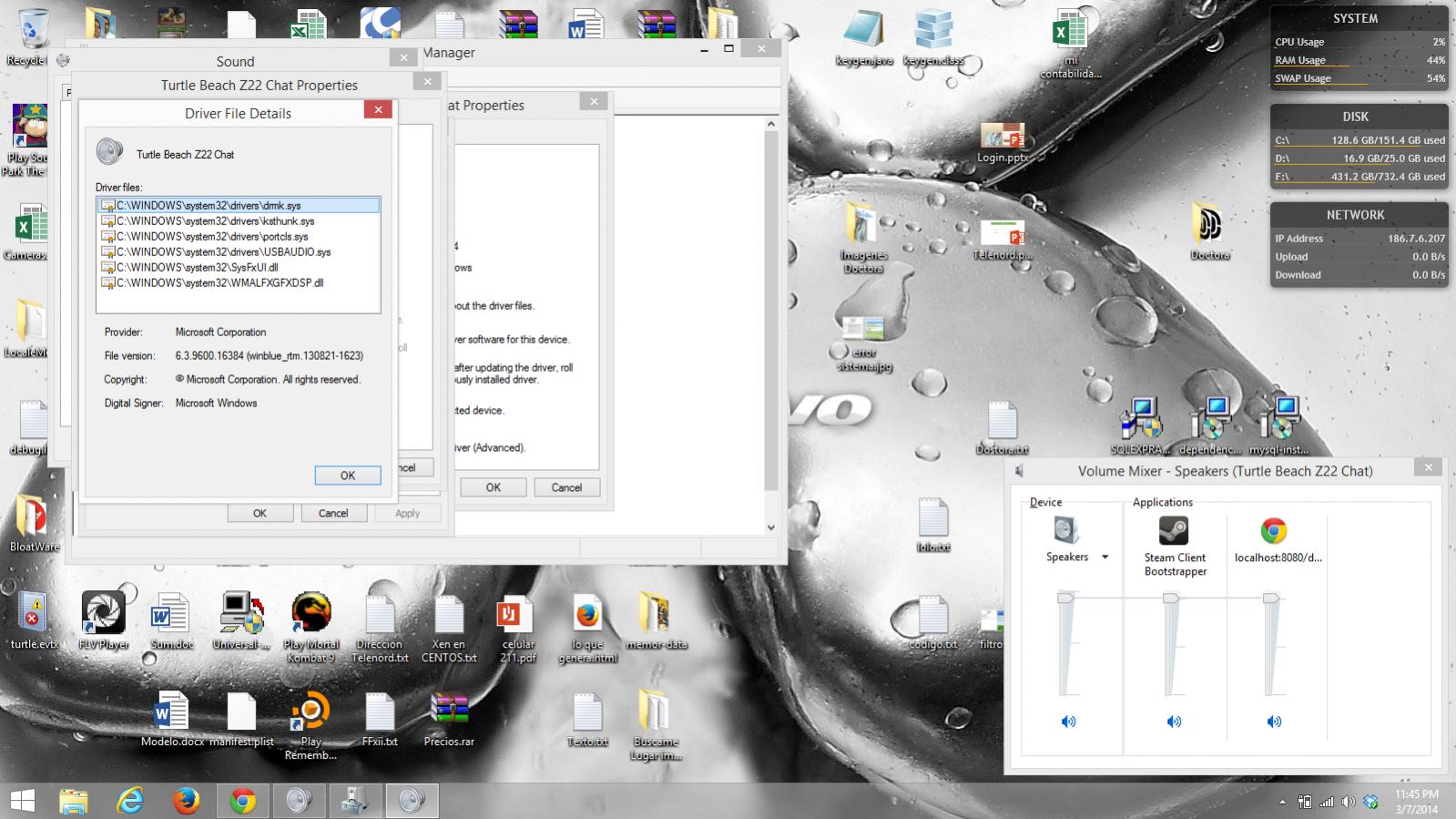
Task: Select Login.pptx desktop file
Action: [1003, 143]
